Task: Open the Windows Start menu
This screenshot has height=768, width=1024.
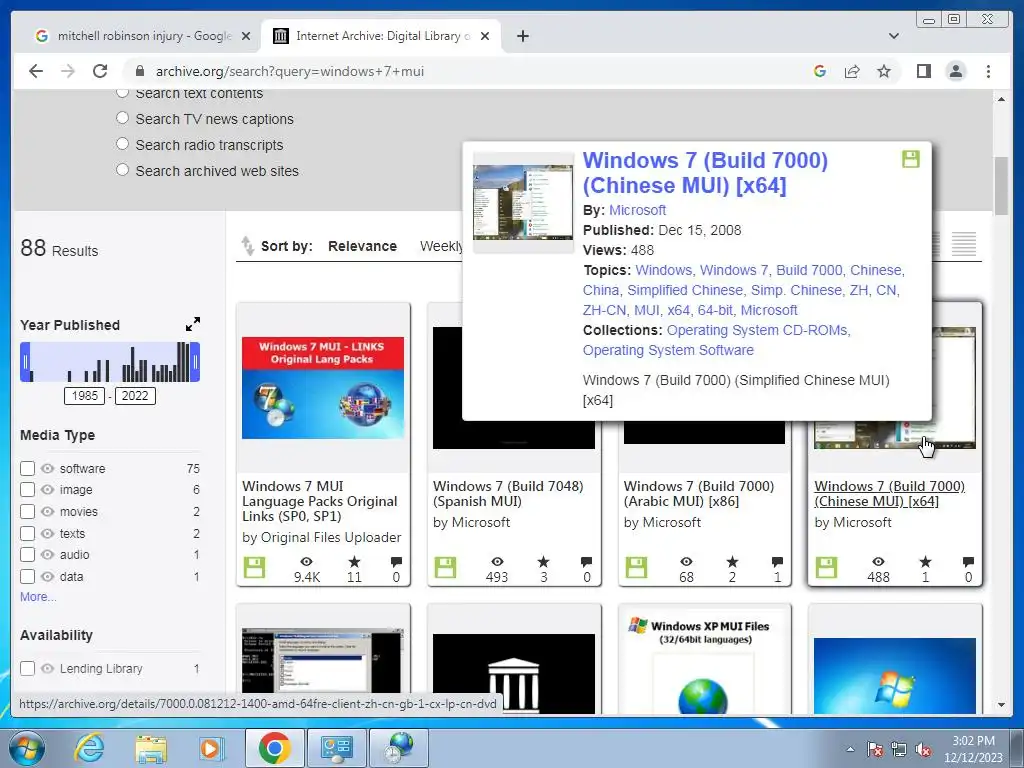Action: (27, 748)
